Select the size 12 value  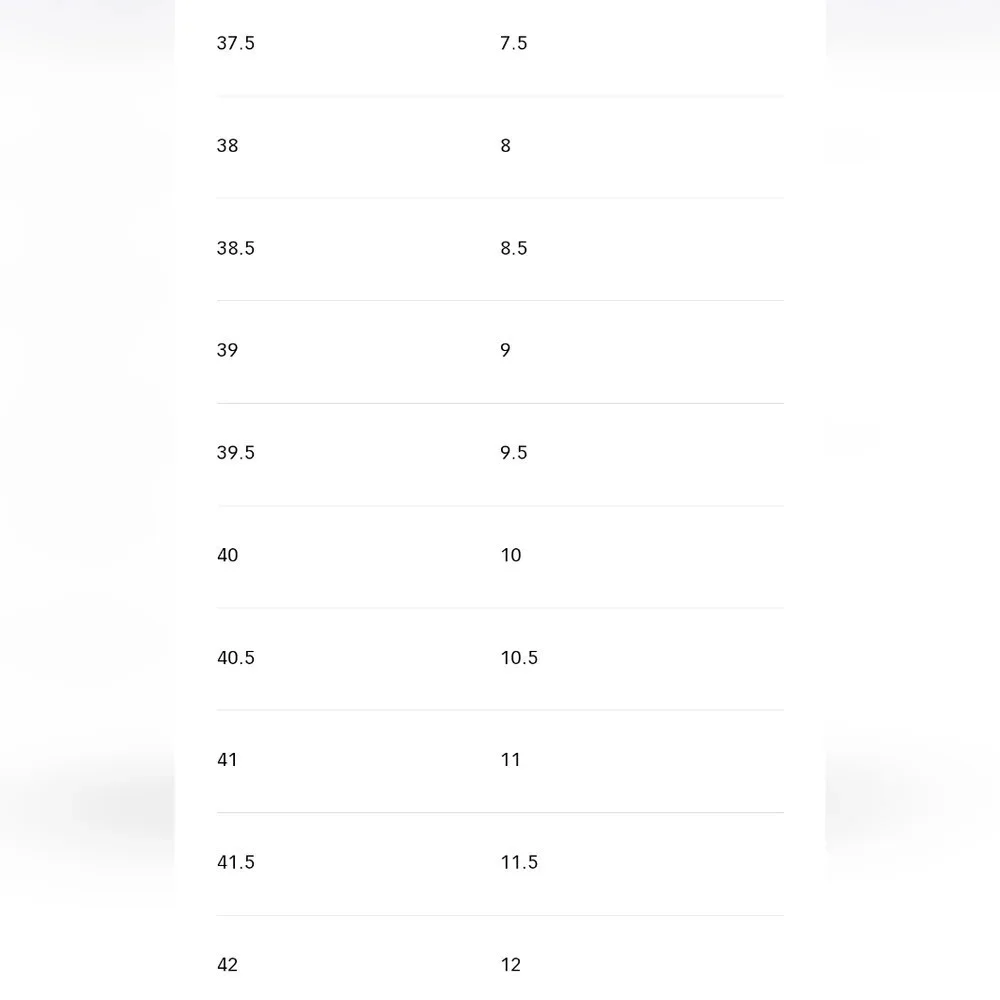[511, 965]
